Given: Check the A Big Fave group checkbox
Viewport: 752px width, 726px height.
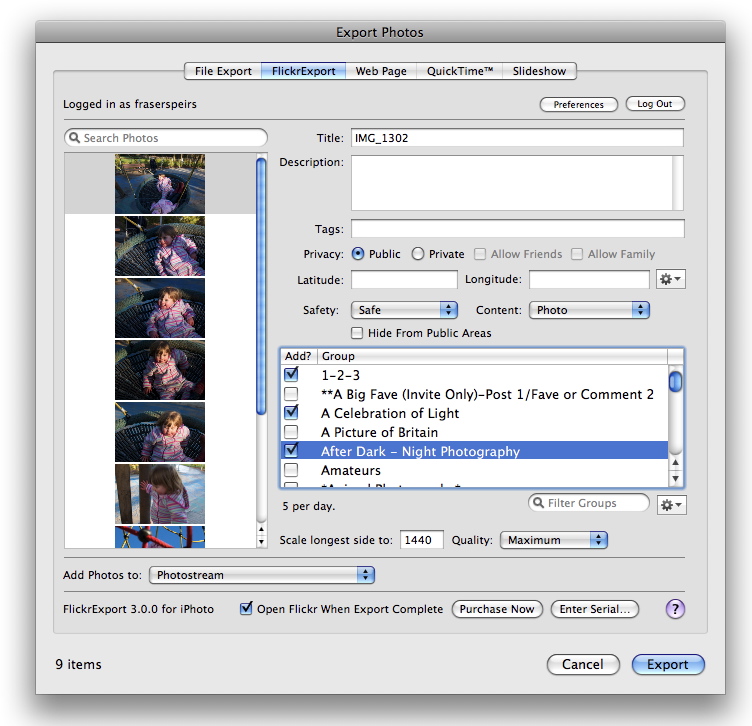Looking at the screenshot, I should (291, 394).
